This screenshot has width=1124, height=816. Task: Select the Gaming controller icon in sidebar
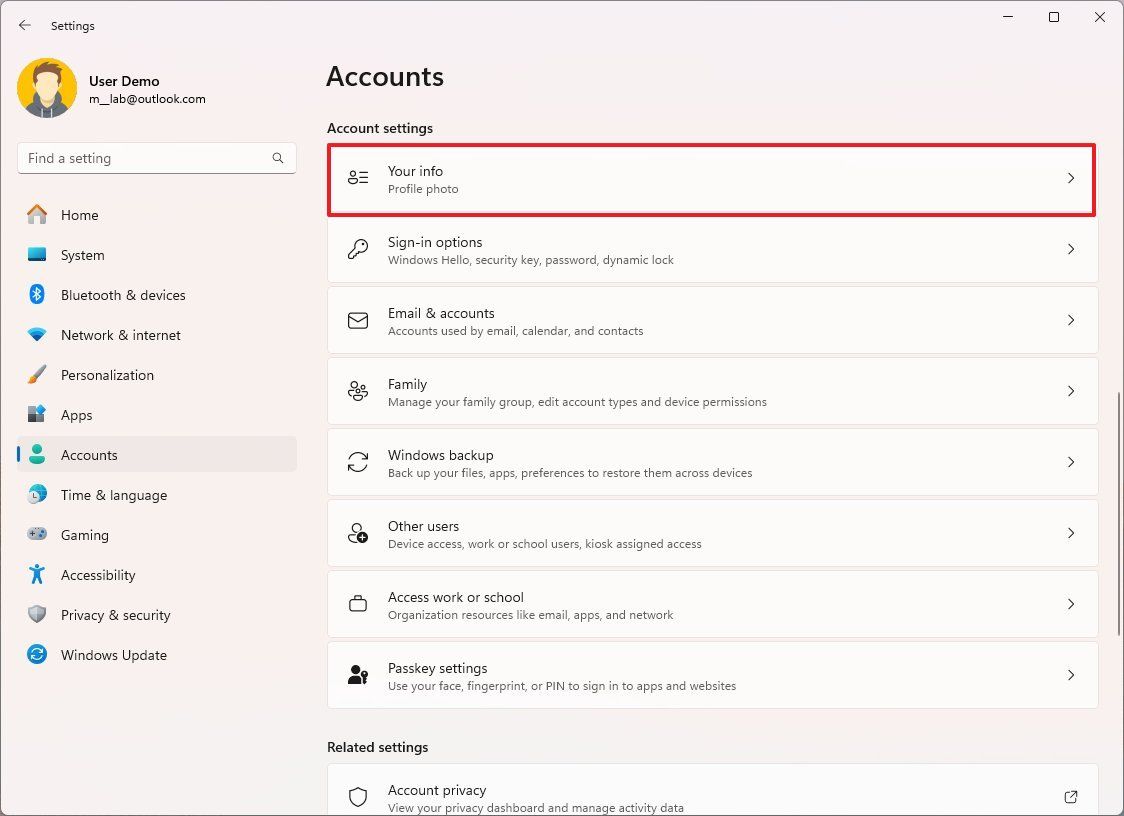37,535
